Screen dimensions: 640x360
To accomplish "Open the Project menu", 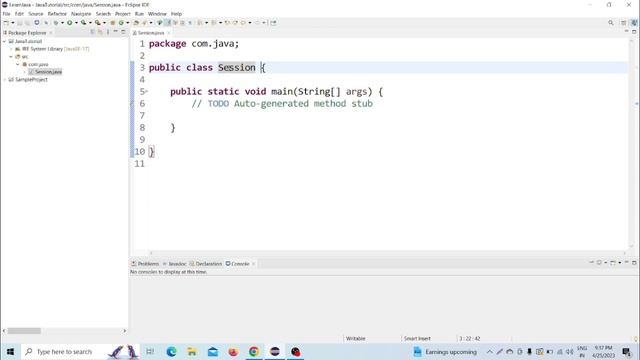I will 122,14.
